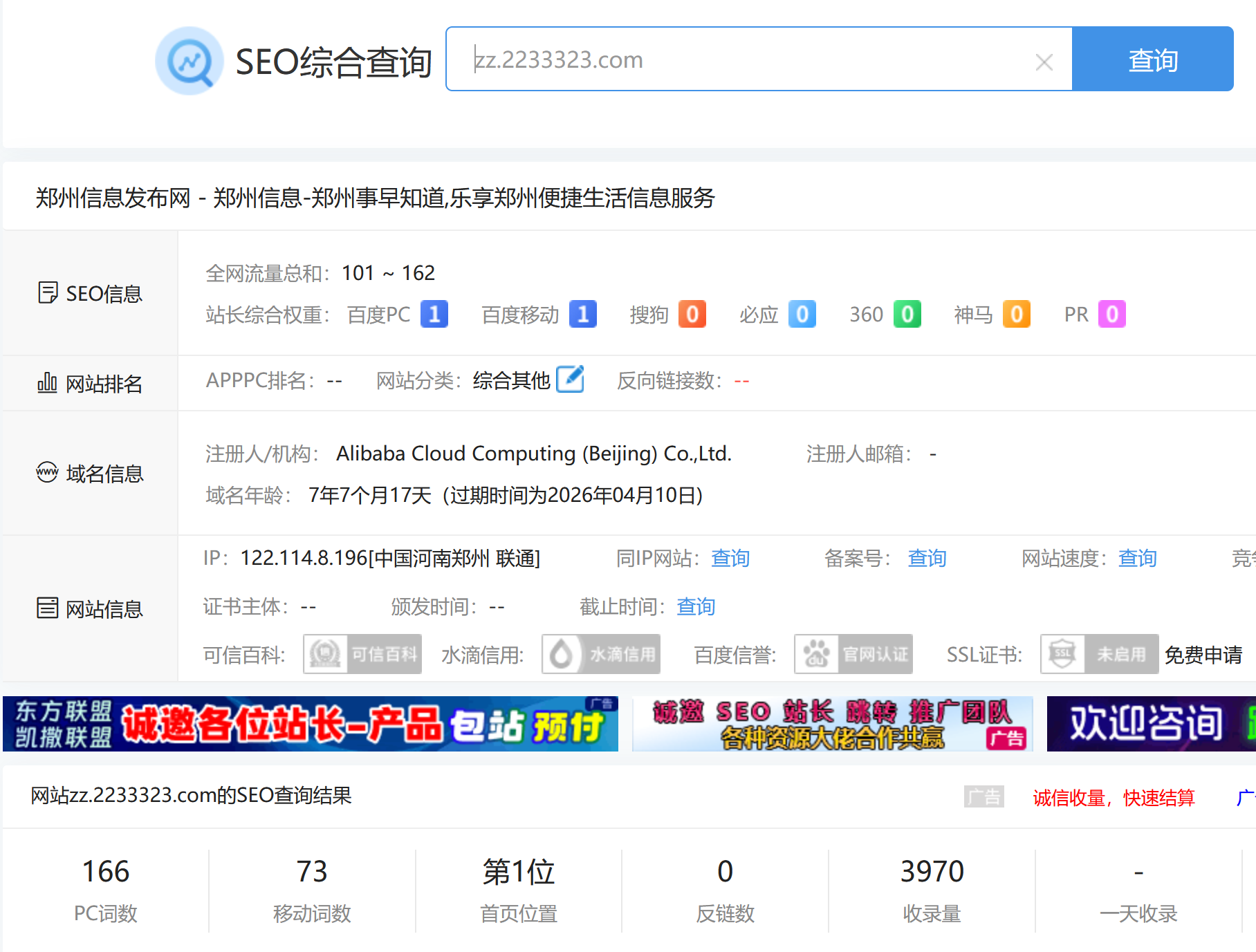Click the SEO综合查询 magnifier logo
1256x952 pixels.
coord(189,61)
